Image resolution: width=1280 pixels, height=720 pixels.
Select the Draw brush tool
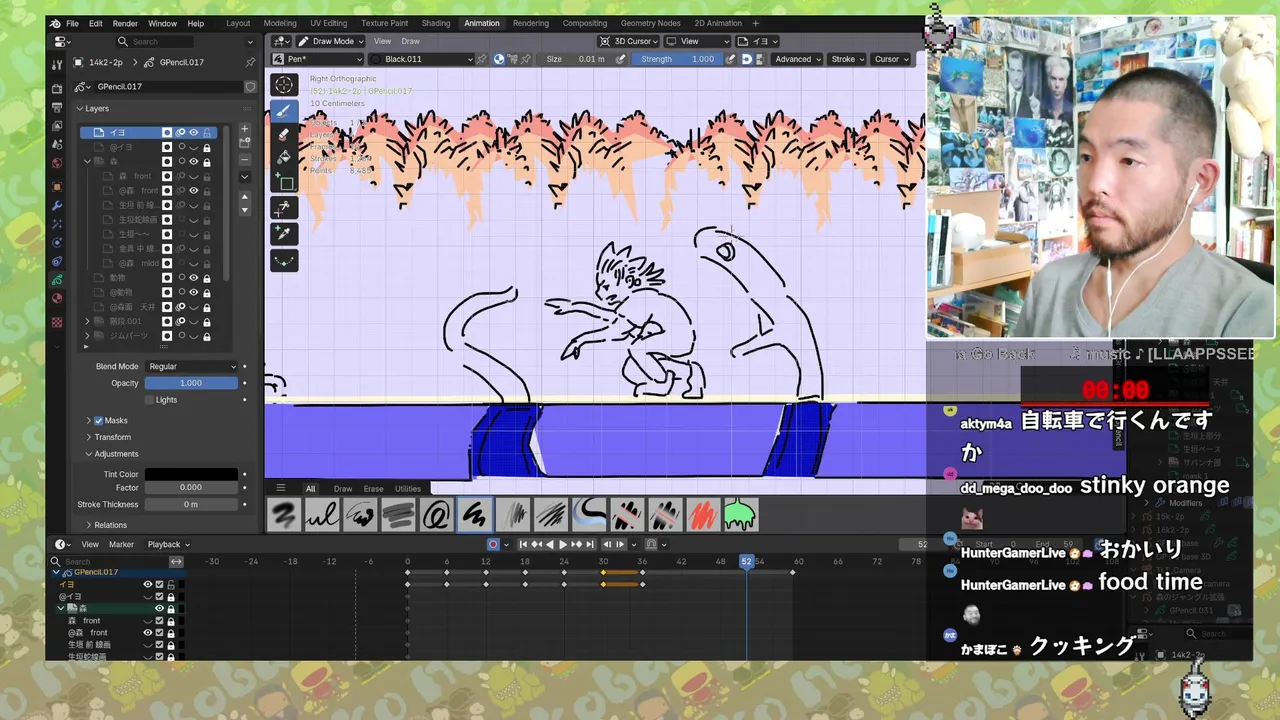click(284, 111)
